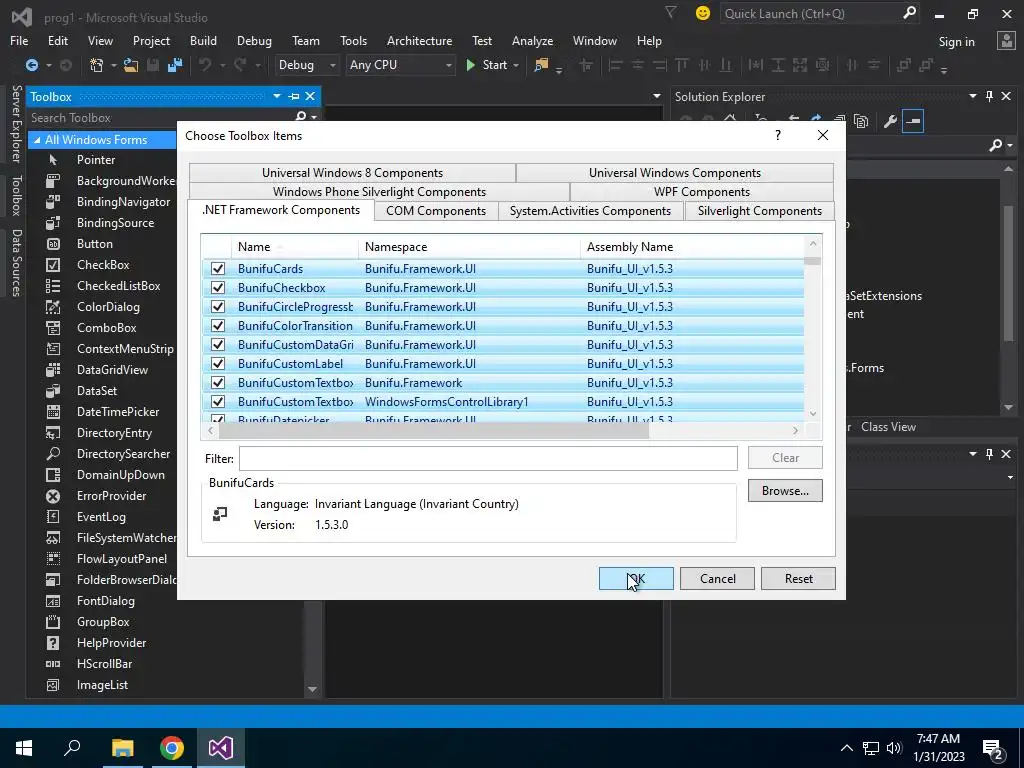The height and width of the screenshot is (768, 1024).
Task: Uncheck the BunifuColorTransition checkbox
Action: [x=217, y=325]
